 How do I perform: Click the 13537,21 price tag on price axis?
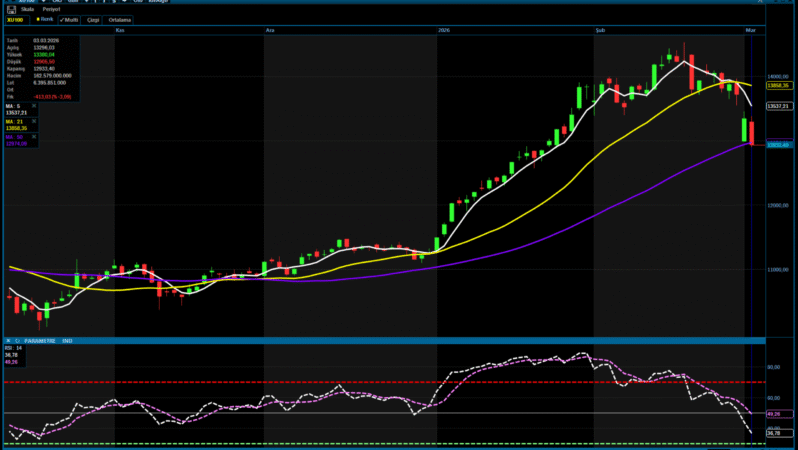(x=779, y=106)
